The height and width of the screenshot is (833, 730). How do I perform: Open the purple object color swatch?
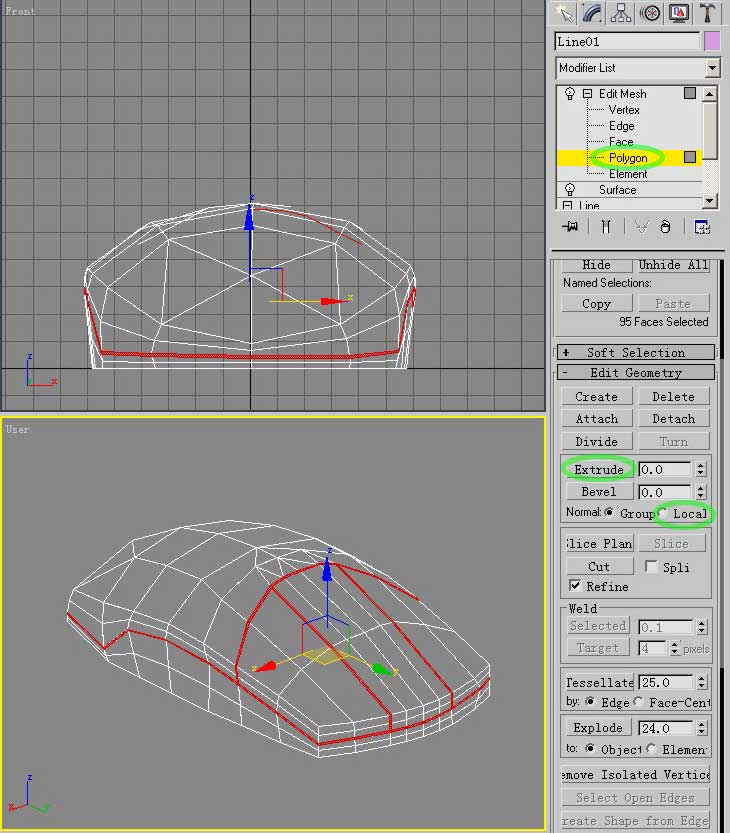tap(712, 41)
